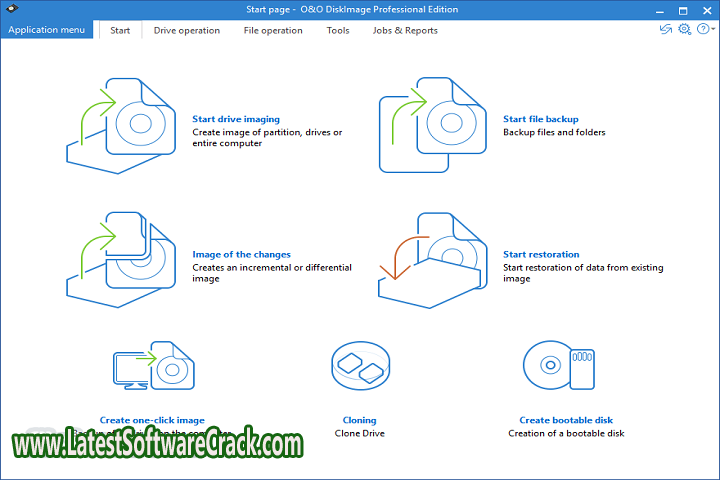Open the File operation tab
Viewport: 720px width, 480px height.
pos(273,30)
